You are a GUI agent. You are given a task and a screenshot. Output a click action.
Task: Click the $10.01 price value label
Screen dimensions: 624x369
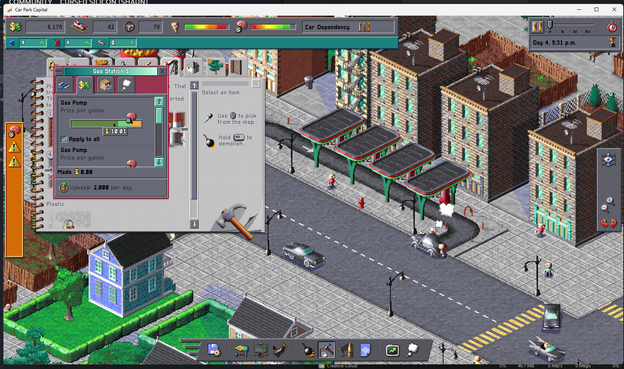click(116, 131)
